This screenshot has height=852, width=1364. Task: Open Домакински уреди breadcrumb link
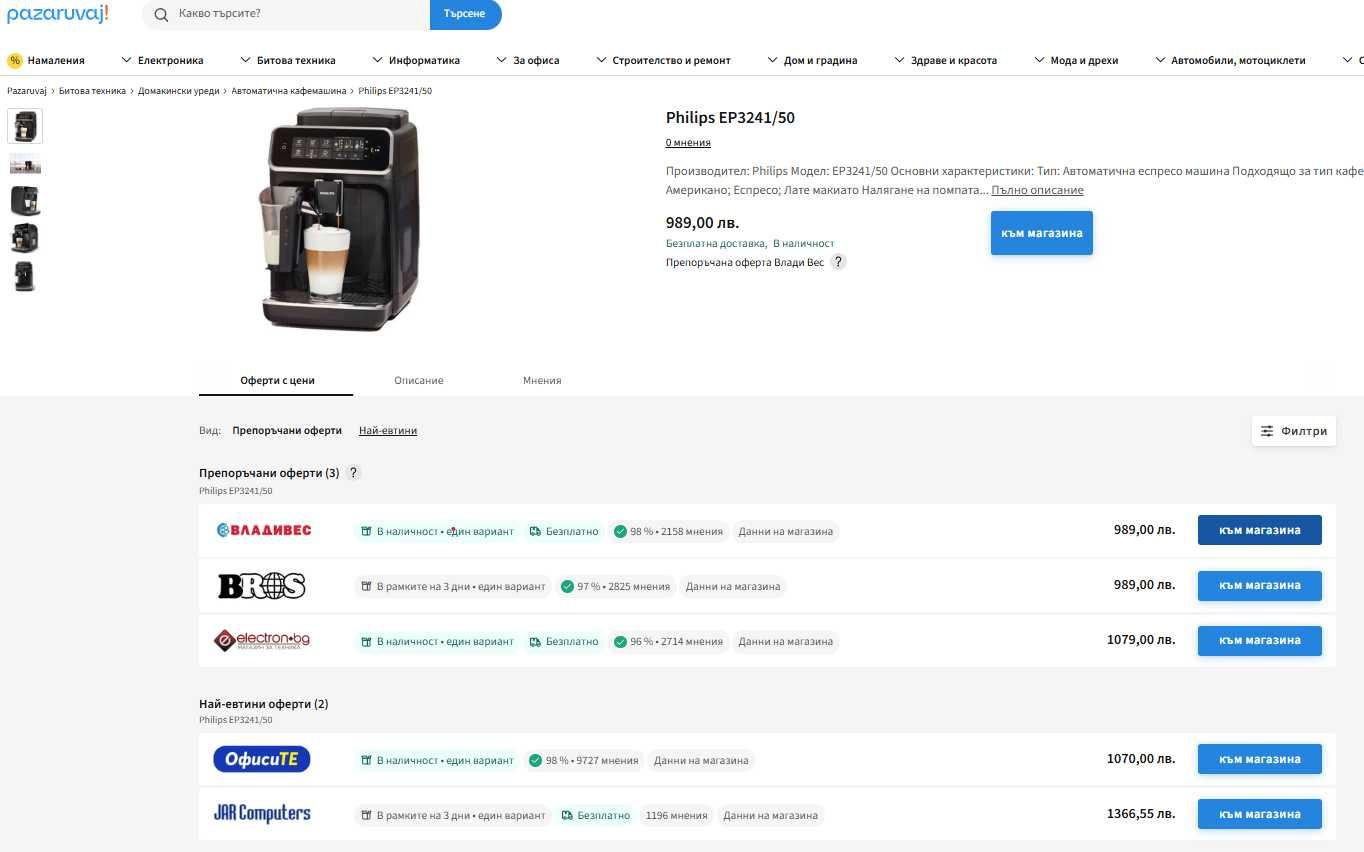[179, 91]
